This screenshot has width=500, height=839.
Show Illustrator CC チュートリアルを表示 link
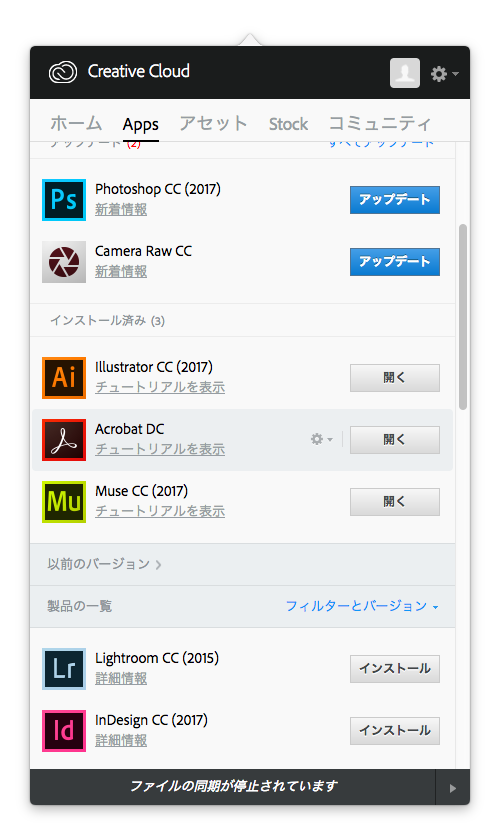coord(160,387)
